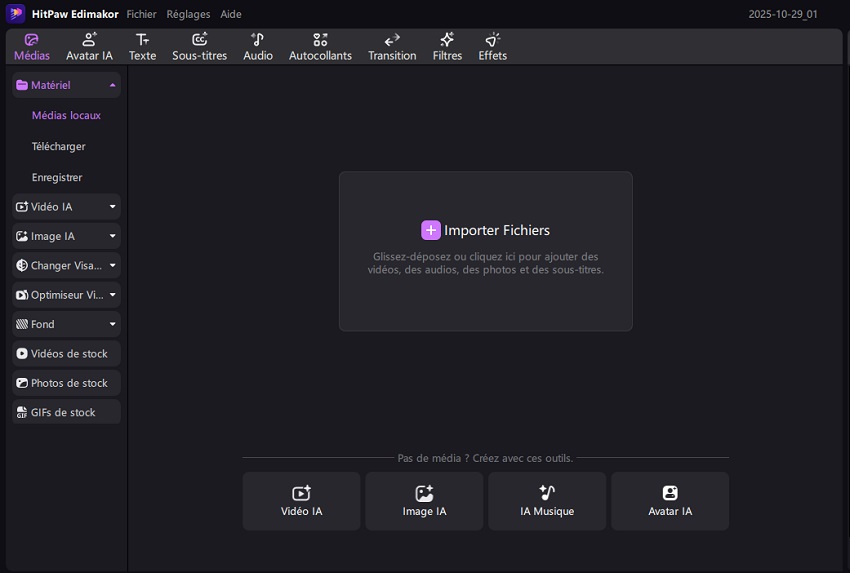Expand the Image IA sidebar dropdown
This screenshot has height=573, width=850.
click(x=112, y=237)
